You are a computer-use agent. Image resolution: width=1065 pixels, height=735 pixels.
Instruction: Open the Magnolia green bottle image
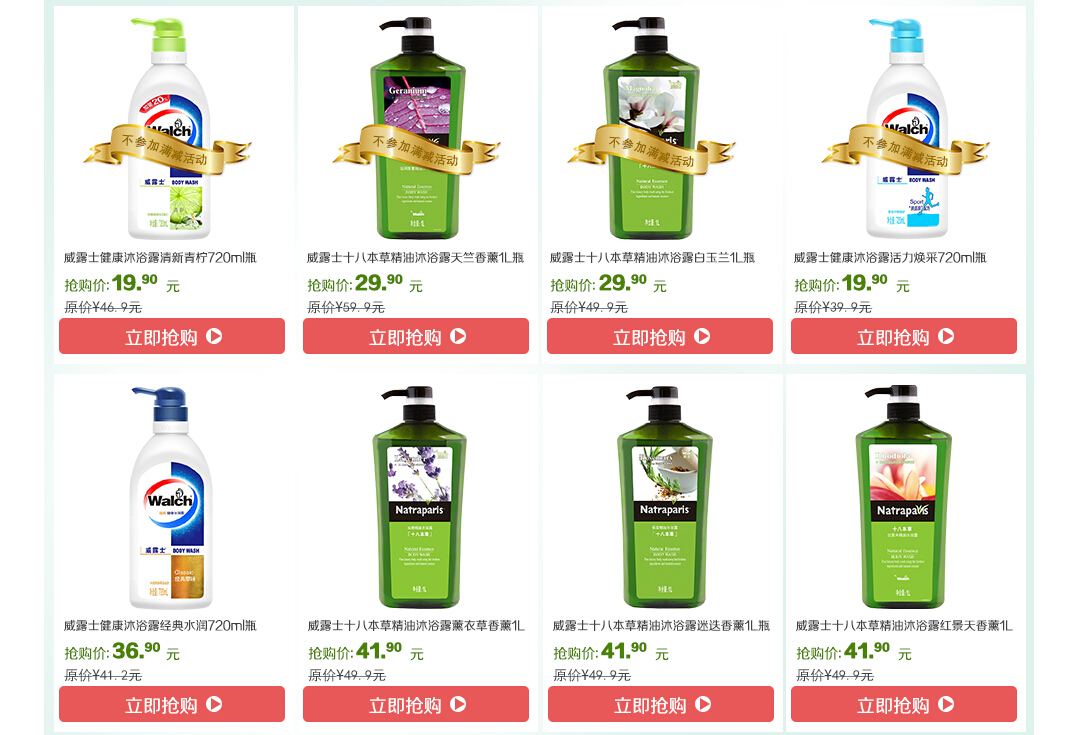tap(651, 128)
